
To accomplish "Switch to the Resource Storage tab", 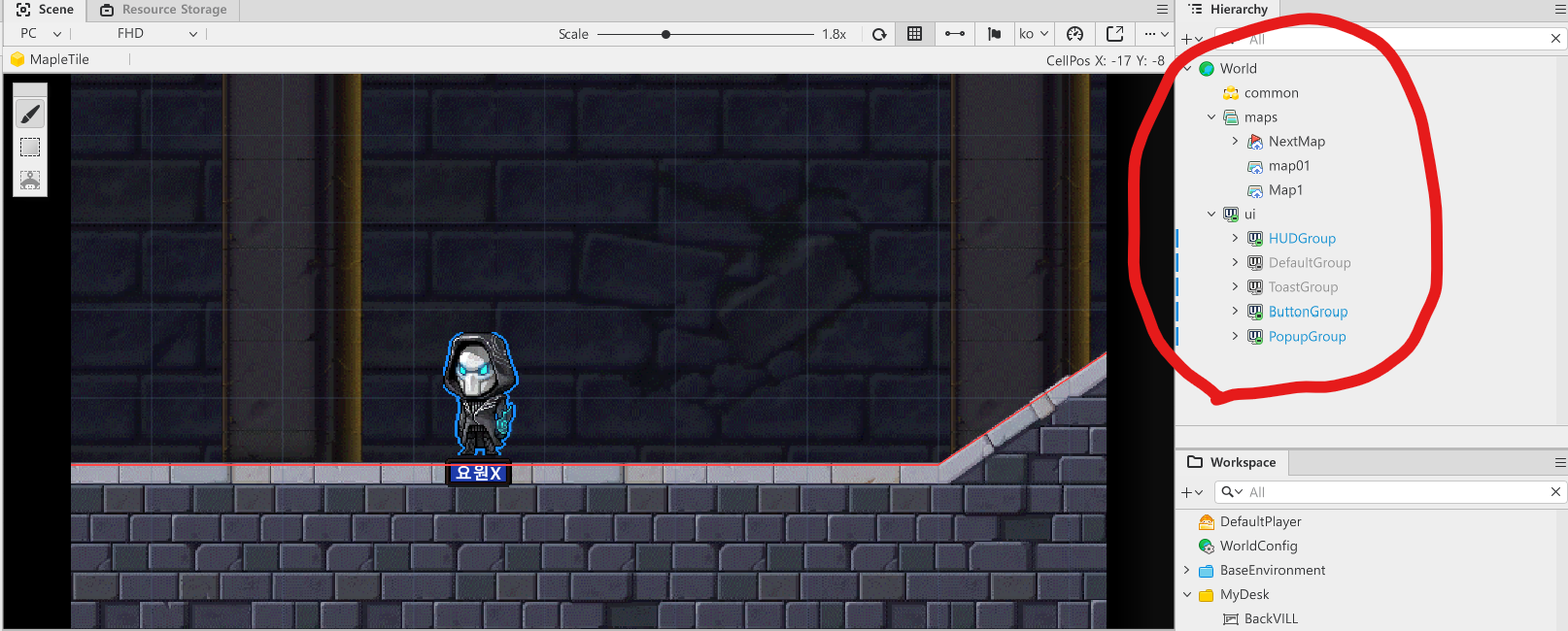I will (163, 10).
